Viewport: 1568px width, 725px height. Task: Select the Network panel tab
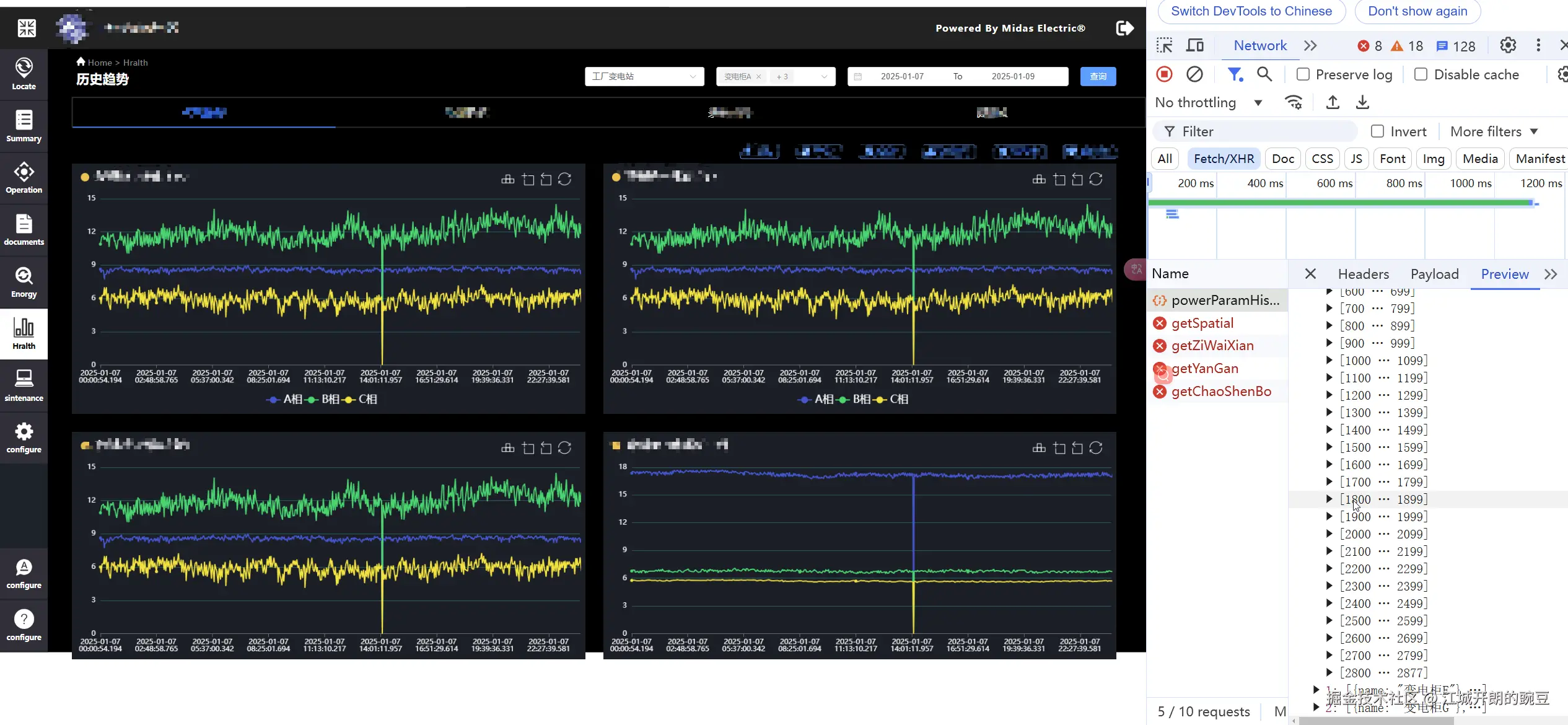click(x=1260, y=45)
